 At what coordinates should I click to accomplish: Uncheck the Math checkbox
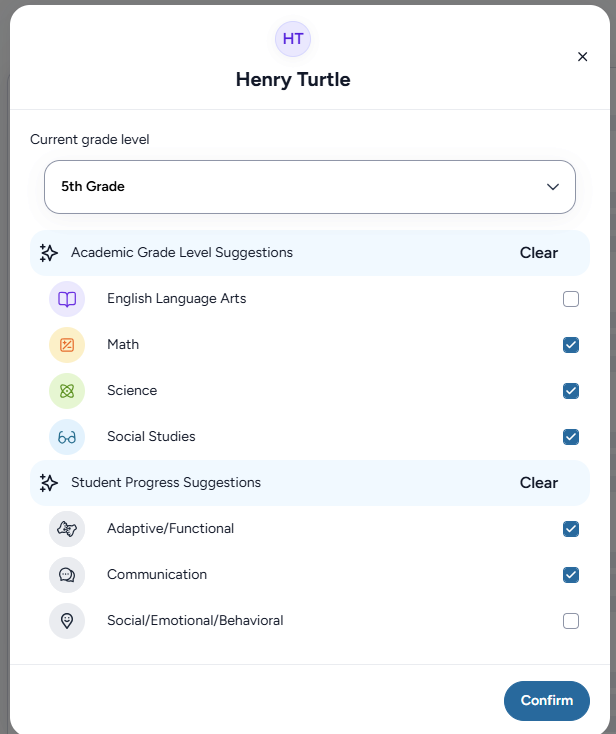click(571, 345)
